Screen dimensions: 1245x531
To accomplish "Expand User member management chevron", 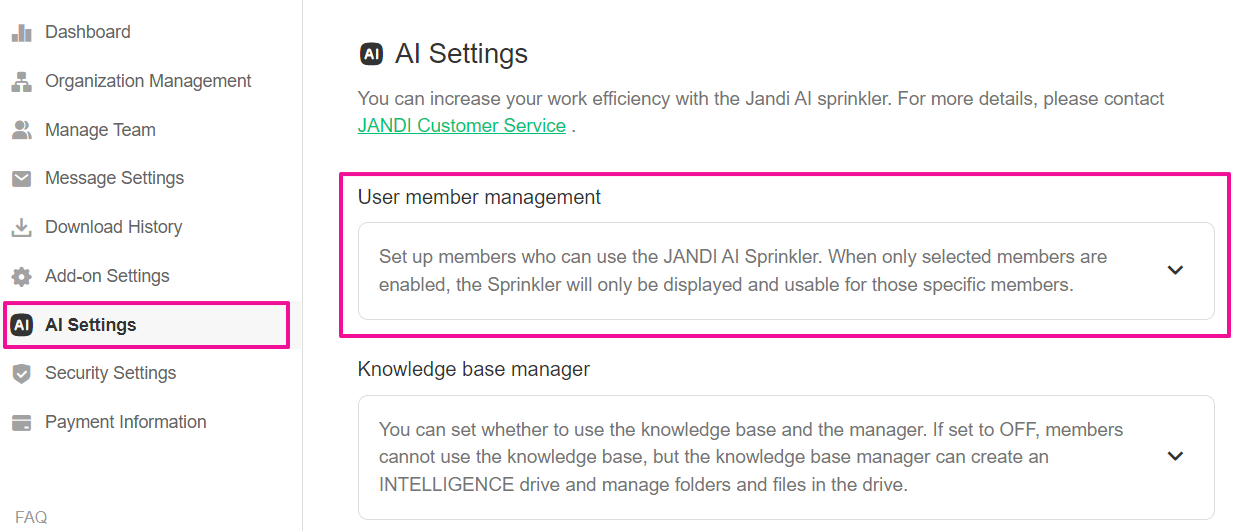I will (1175, 270).
